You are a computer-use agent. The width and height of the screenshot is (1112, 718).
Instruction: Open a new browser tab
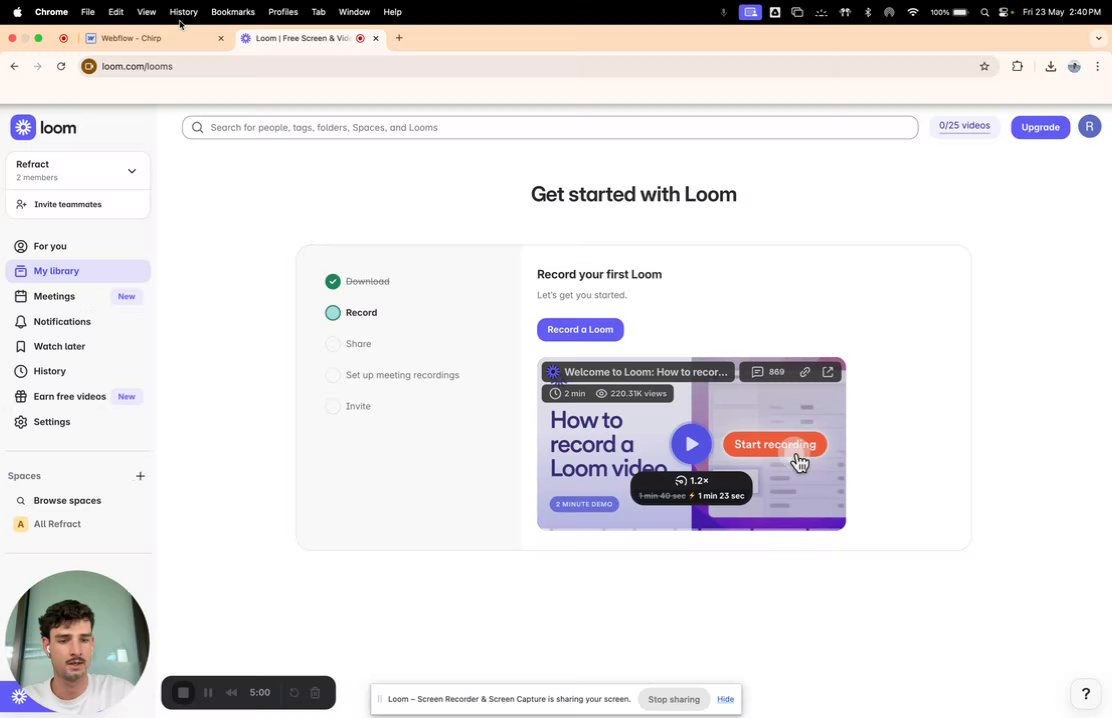(x=399, y=38)
